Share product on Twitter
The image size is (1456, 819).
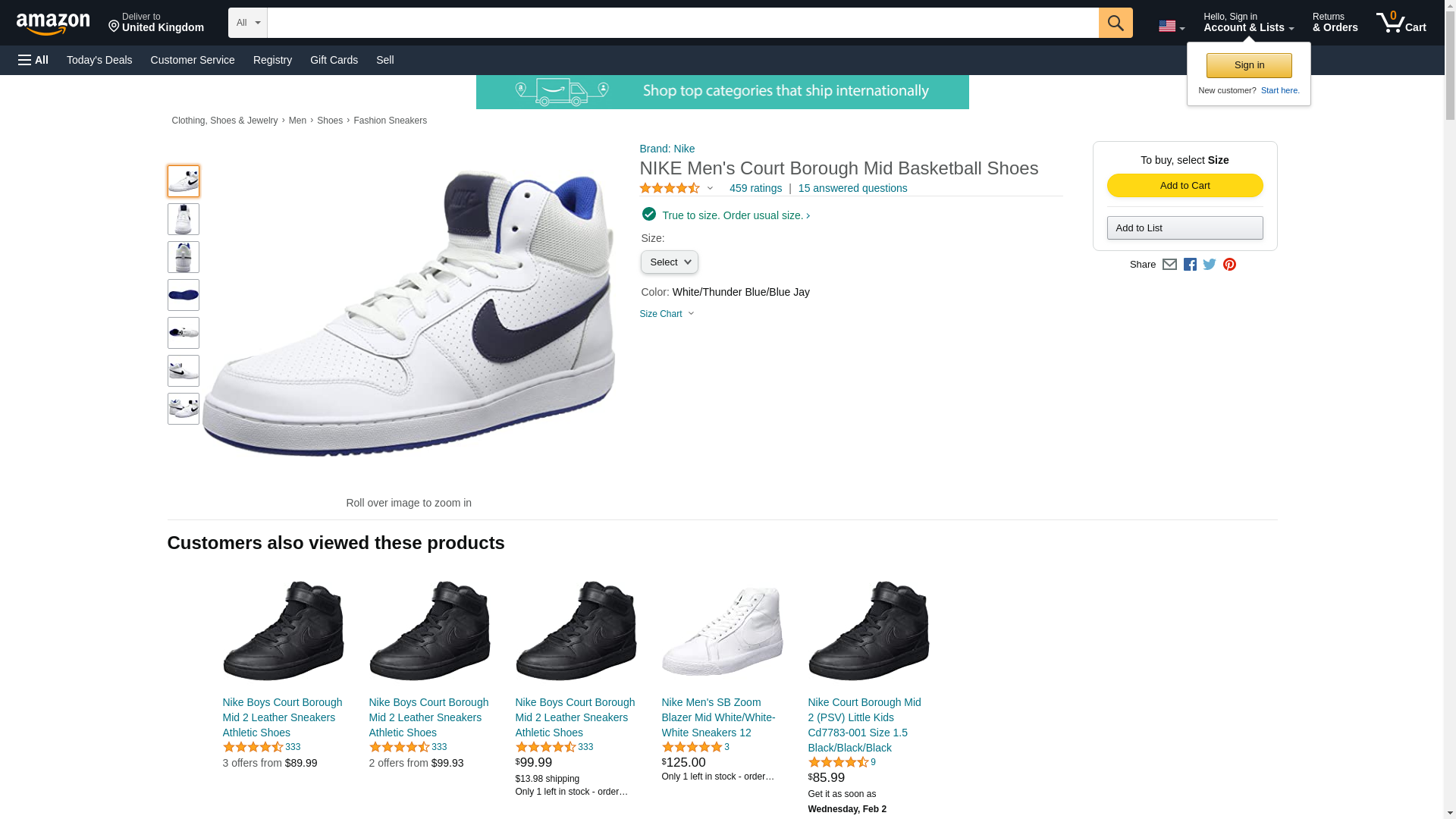click(1210, 265)
